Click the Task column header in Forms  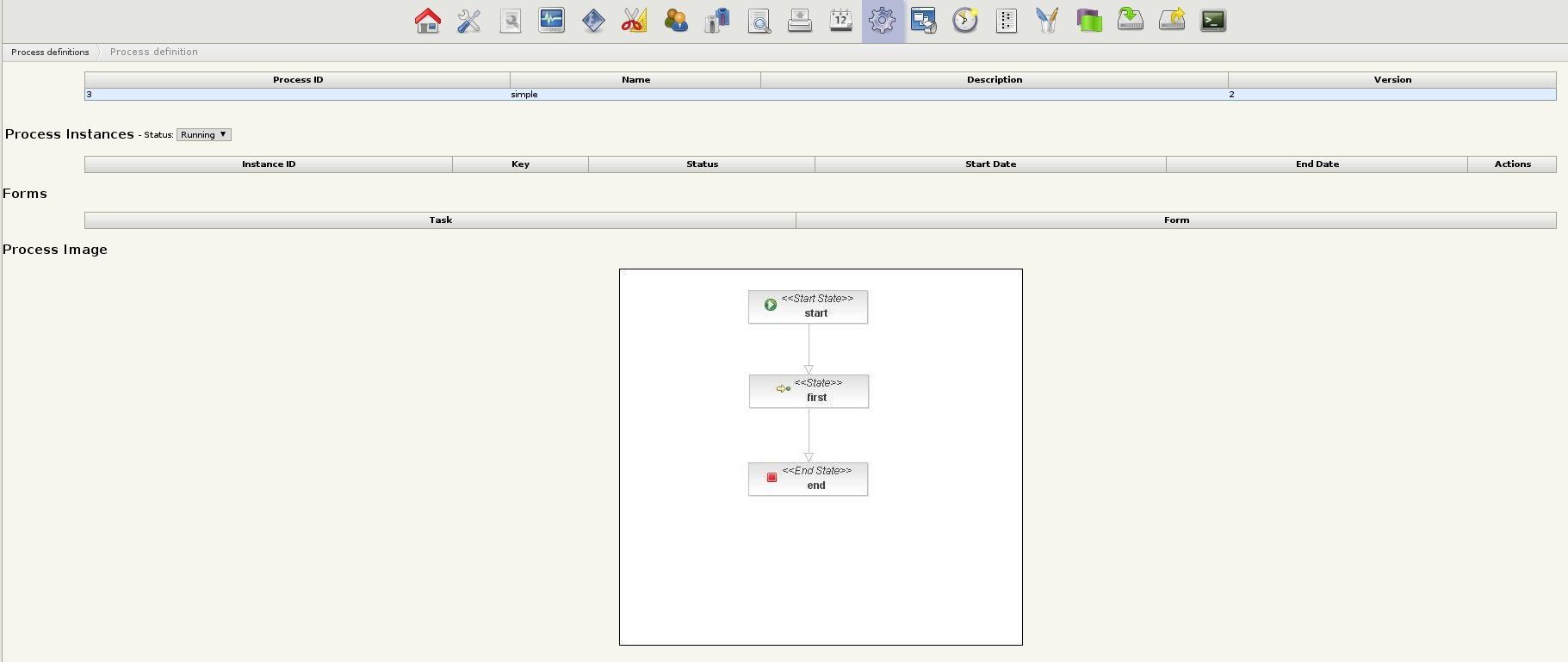click(440, 220)
